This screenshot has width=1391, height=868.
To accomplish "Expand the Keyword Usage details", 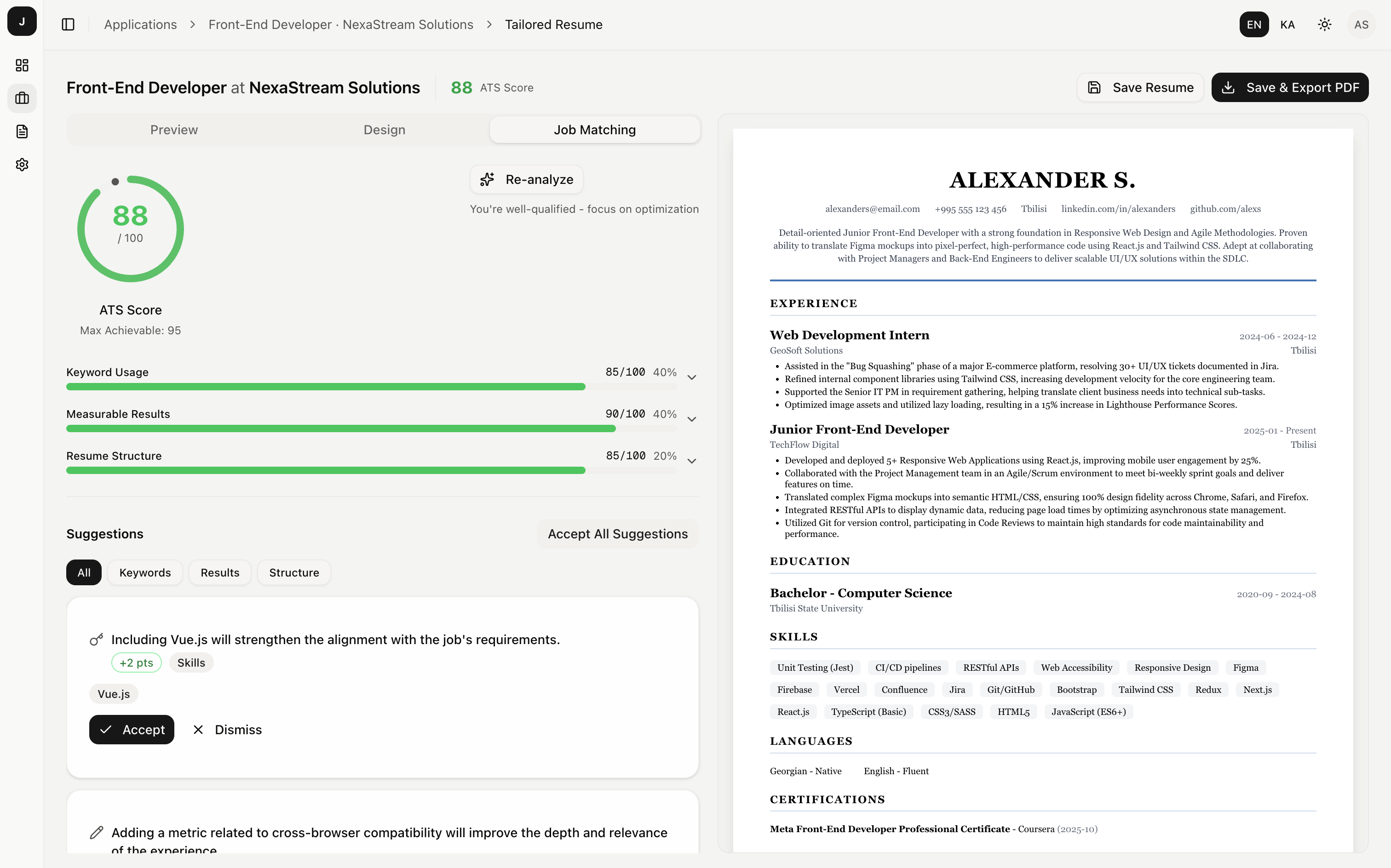I will point(691,377).
